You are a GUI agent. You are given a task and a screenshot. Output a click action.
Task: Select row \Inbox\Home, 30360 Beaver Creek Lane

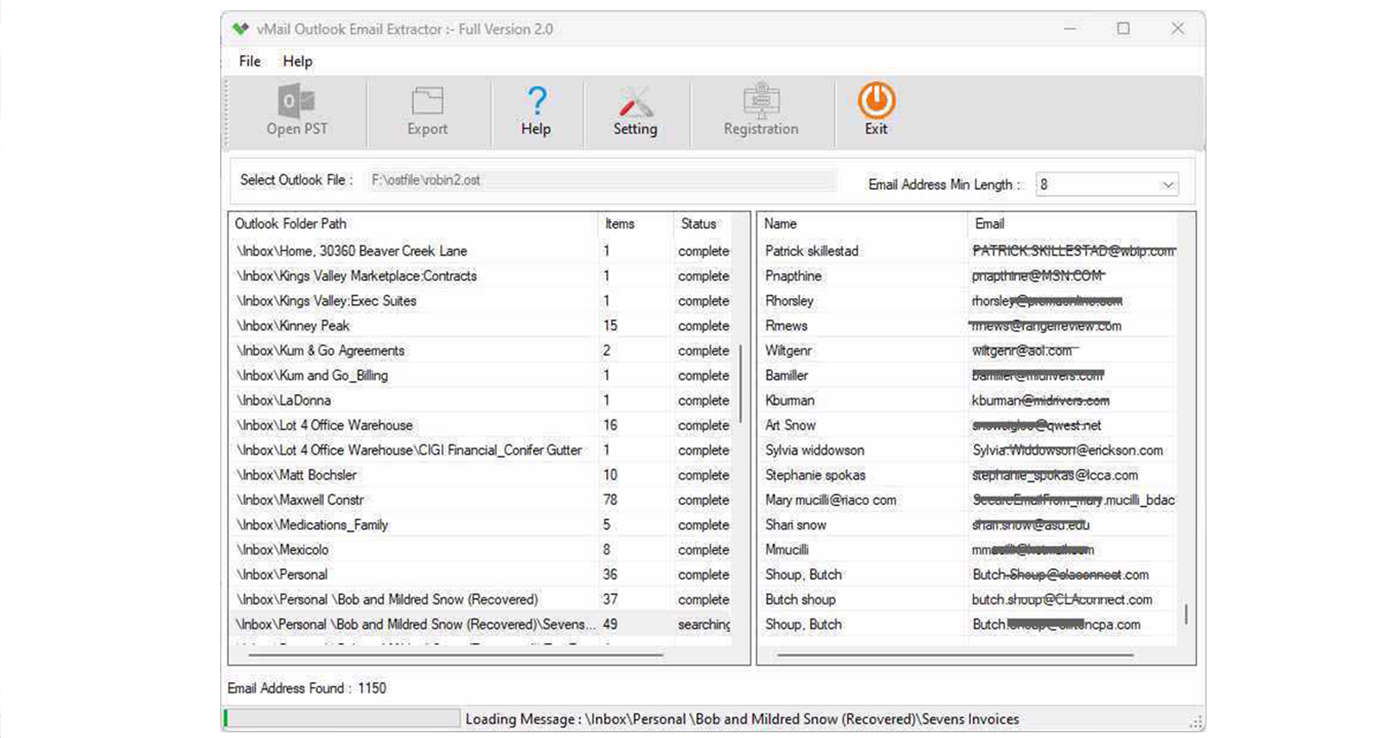[481, 251]
